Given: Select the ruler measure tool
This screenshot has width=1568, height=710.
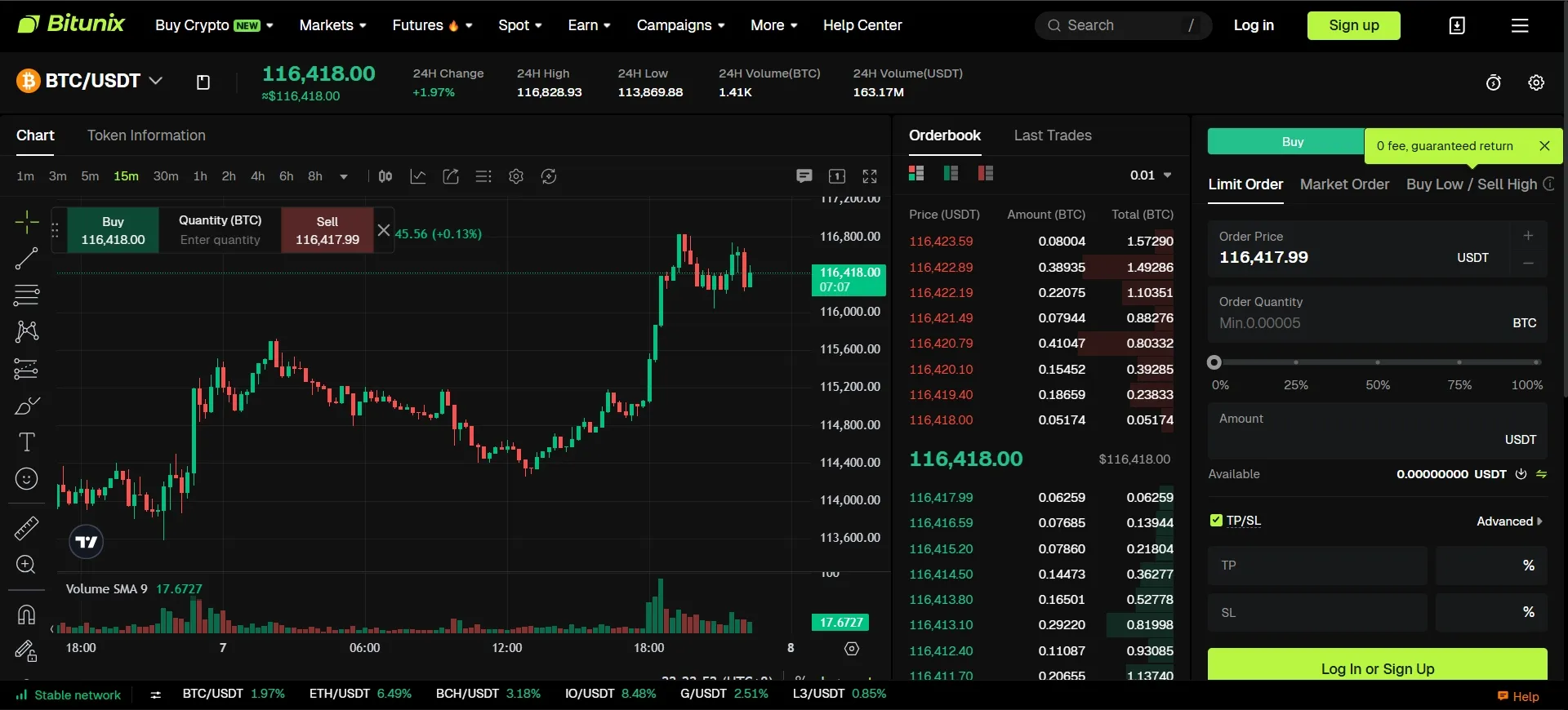Looking at the screenshot, I should click(x=26, y=528).
